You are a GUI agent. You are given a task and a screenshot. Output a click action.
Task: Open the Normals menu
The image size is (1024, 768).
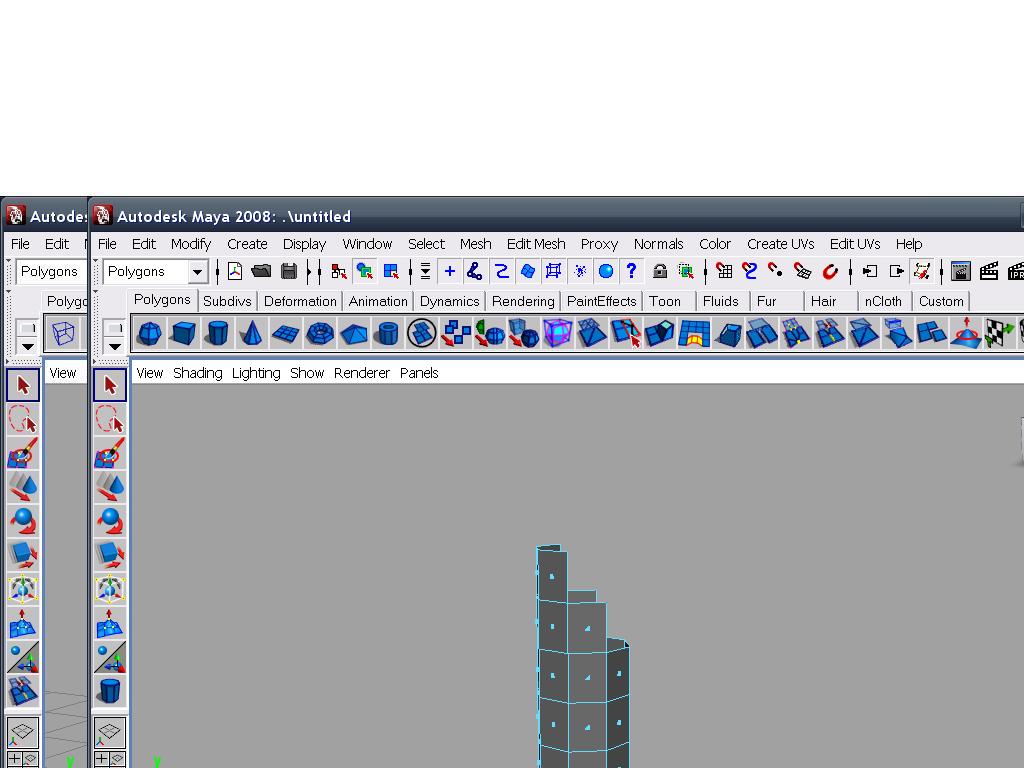pos(658,244)
